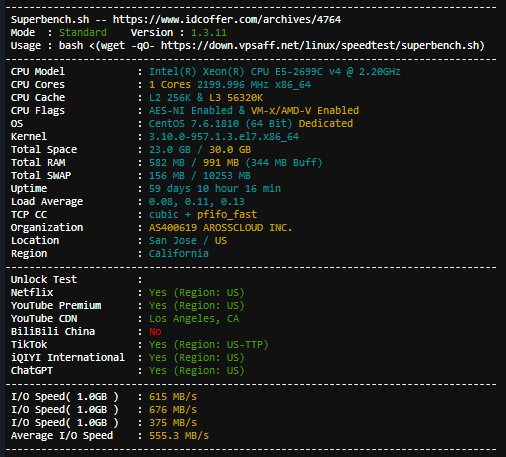The height and width of the screenshot is (457, 506).
Task: Select the CPU model 'Intel(R) Xeon(R) CPU E5-2699C v4' value
Action: pyautogui.click(x=245, y=72)
